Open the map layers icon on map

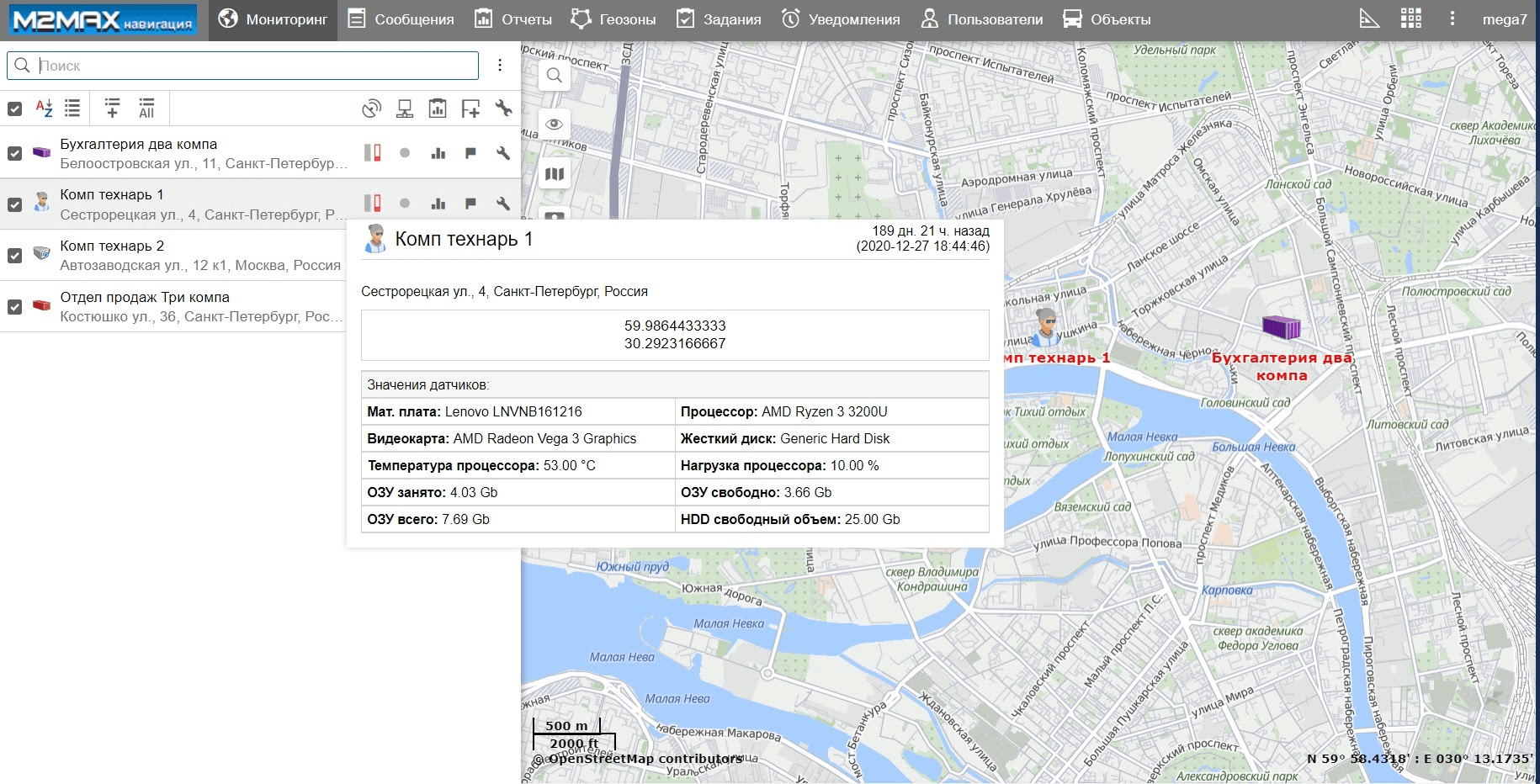[x=554, y=174]
